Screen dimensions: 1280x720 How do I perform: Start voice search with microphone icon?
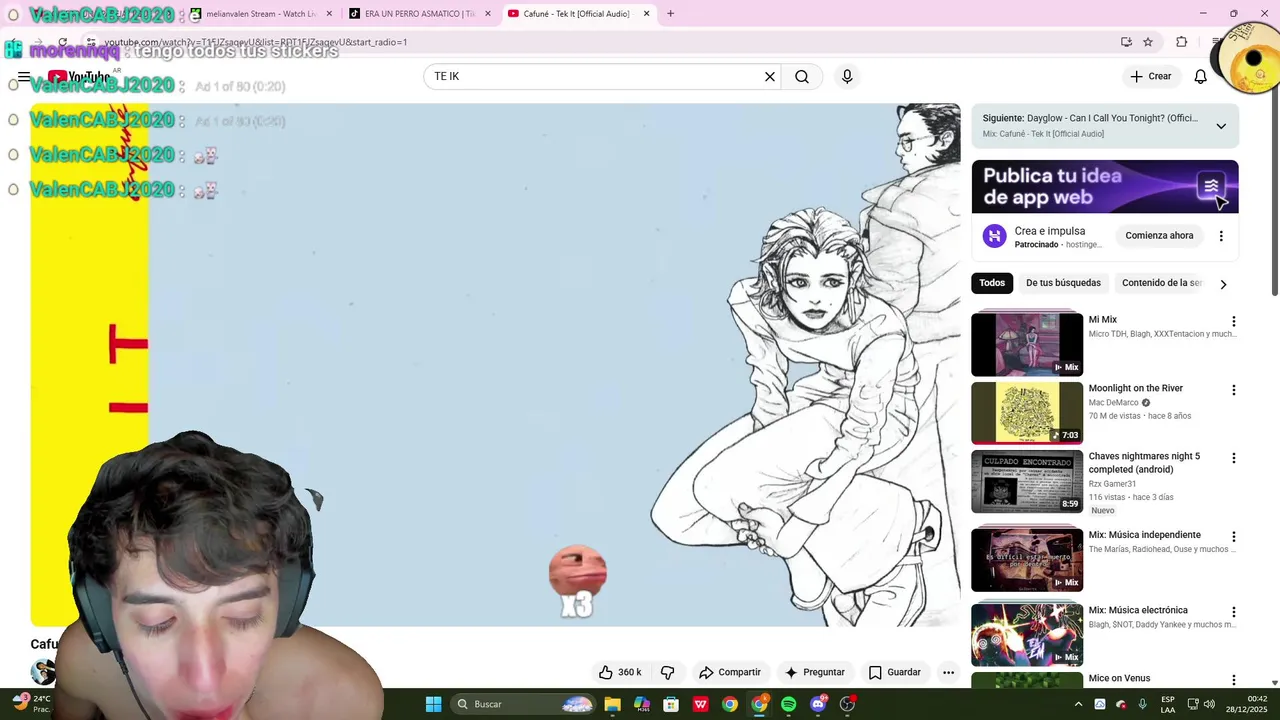[x=847, y=77]
